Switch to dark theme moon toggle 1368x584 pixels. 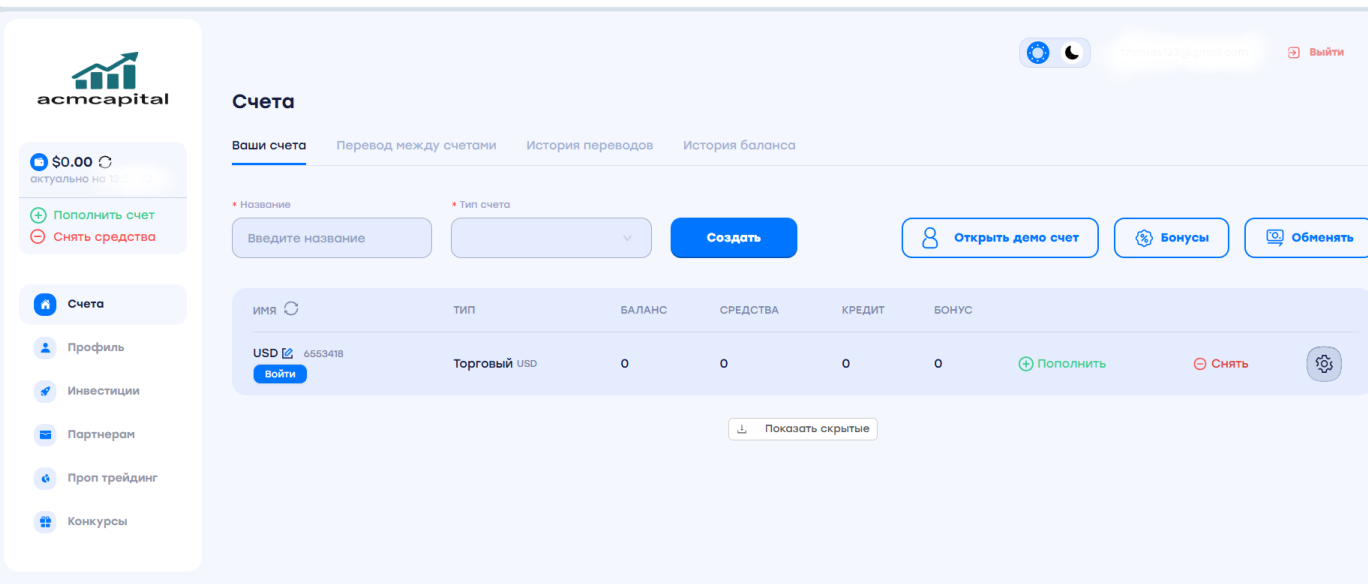pos(1072,53)
